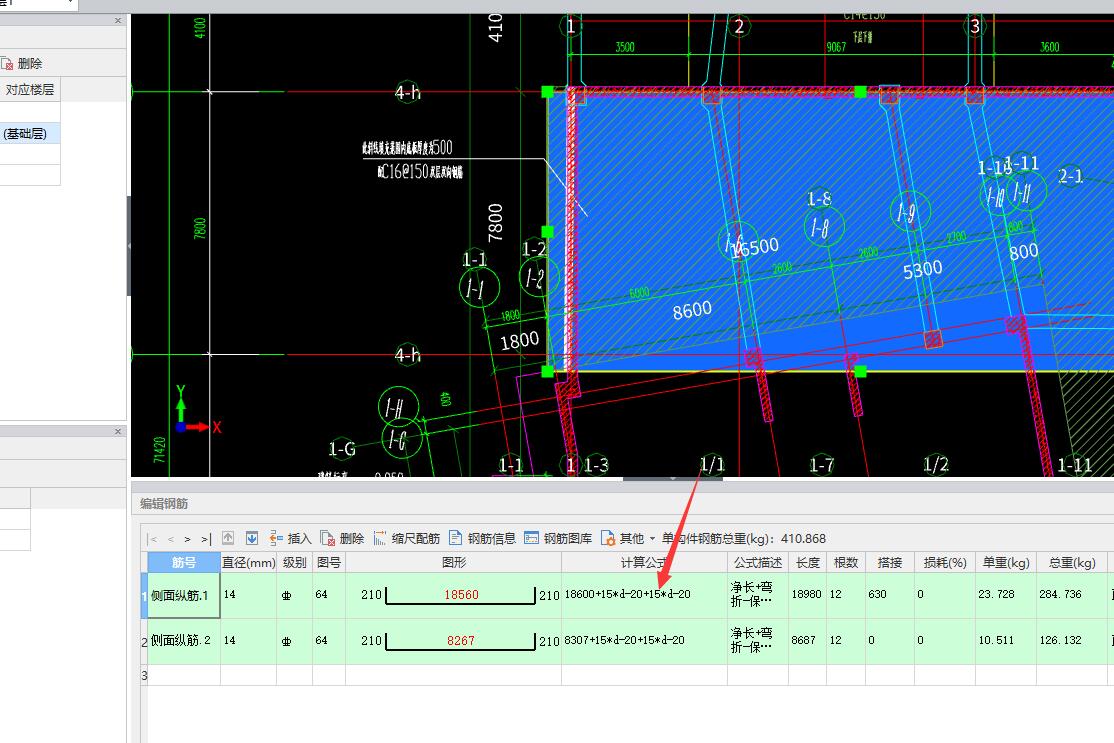
Task: Click the 16500 dimension label in drawing
Action: pyautogui.click(x=756, y=248)
